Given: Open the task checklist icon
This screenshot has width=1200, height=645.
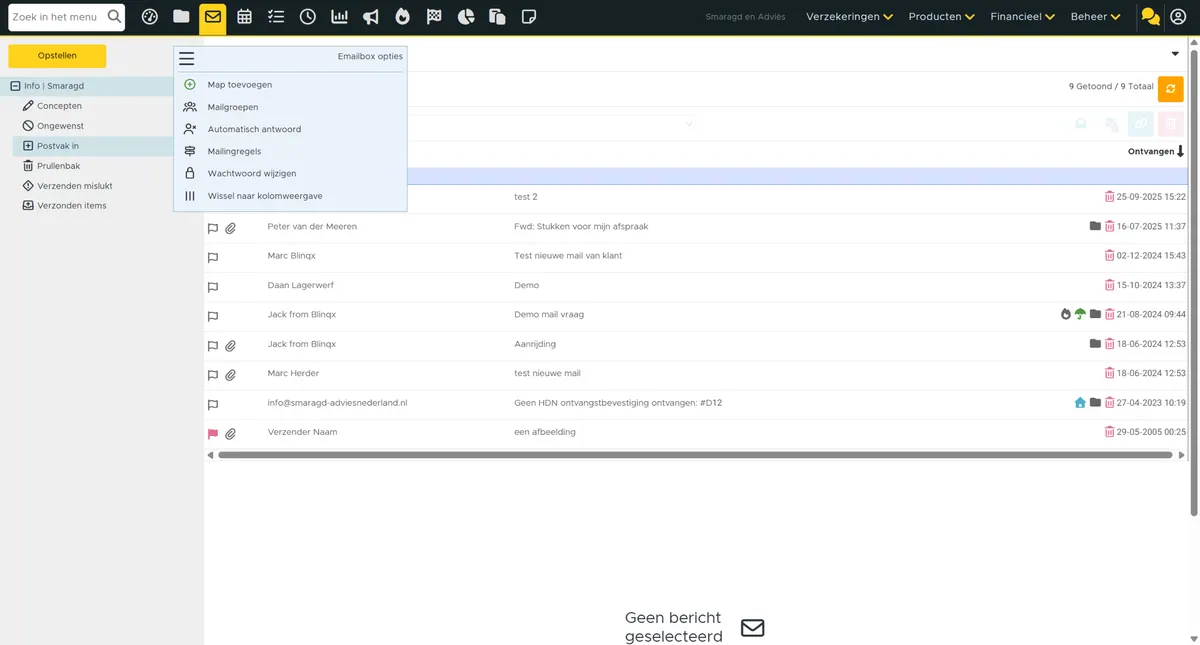Looking at the screenshot, I should (276, 17).
